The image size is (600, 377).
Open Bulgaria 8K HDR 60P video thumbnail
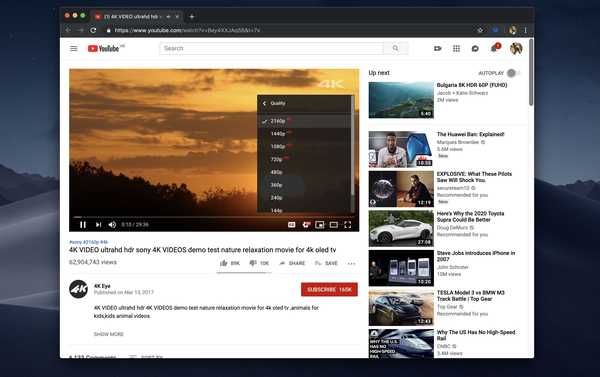[401, 100]
